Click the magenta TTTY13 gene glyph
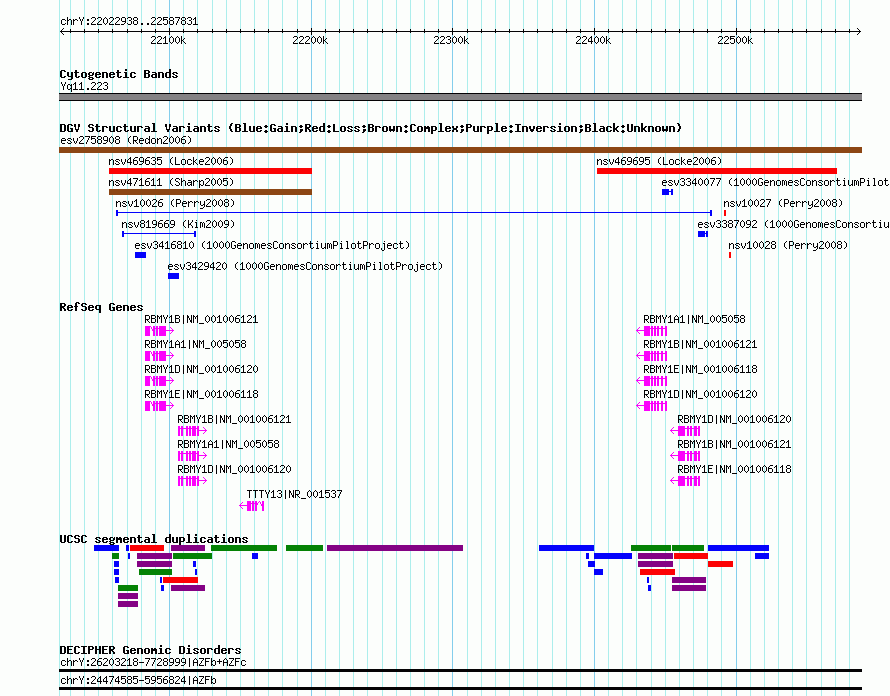This screenshot has height=696, width=890. [x=252, y=506]
